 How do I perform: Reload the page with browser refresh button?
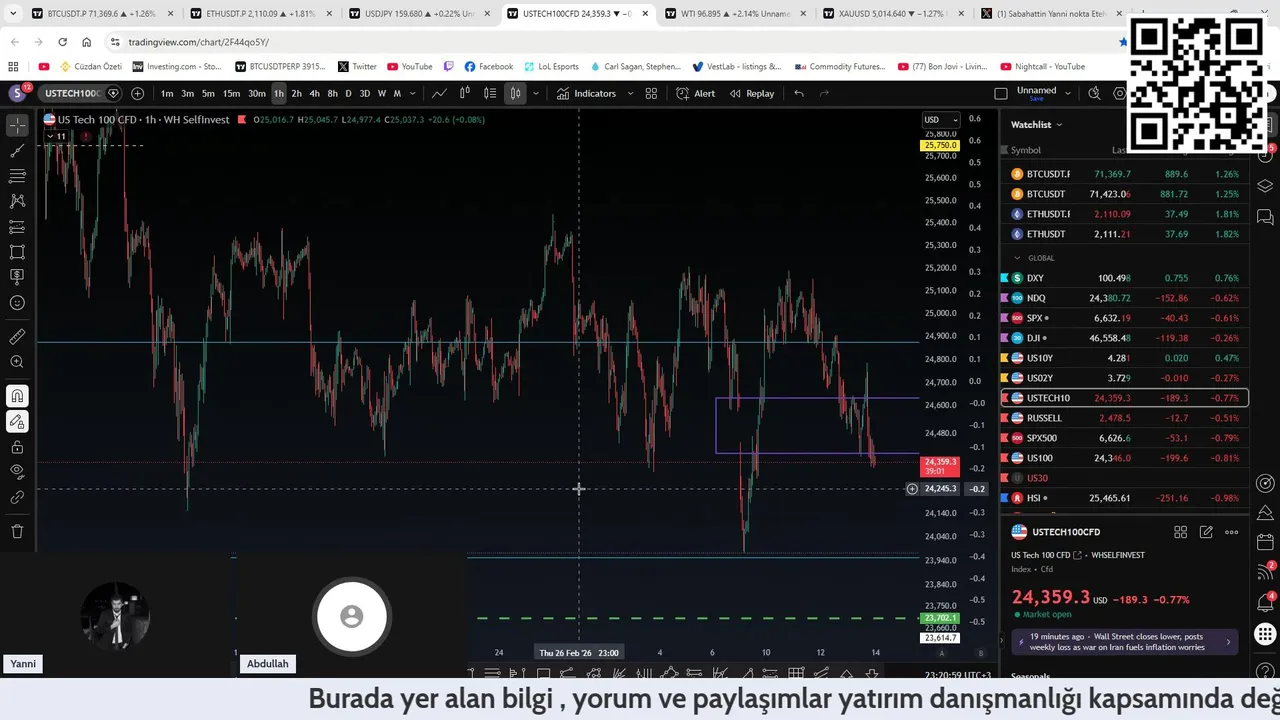click(62, 42)
